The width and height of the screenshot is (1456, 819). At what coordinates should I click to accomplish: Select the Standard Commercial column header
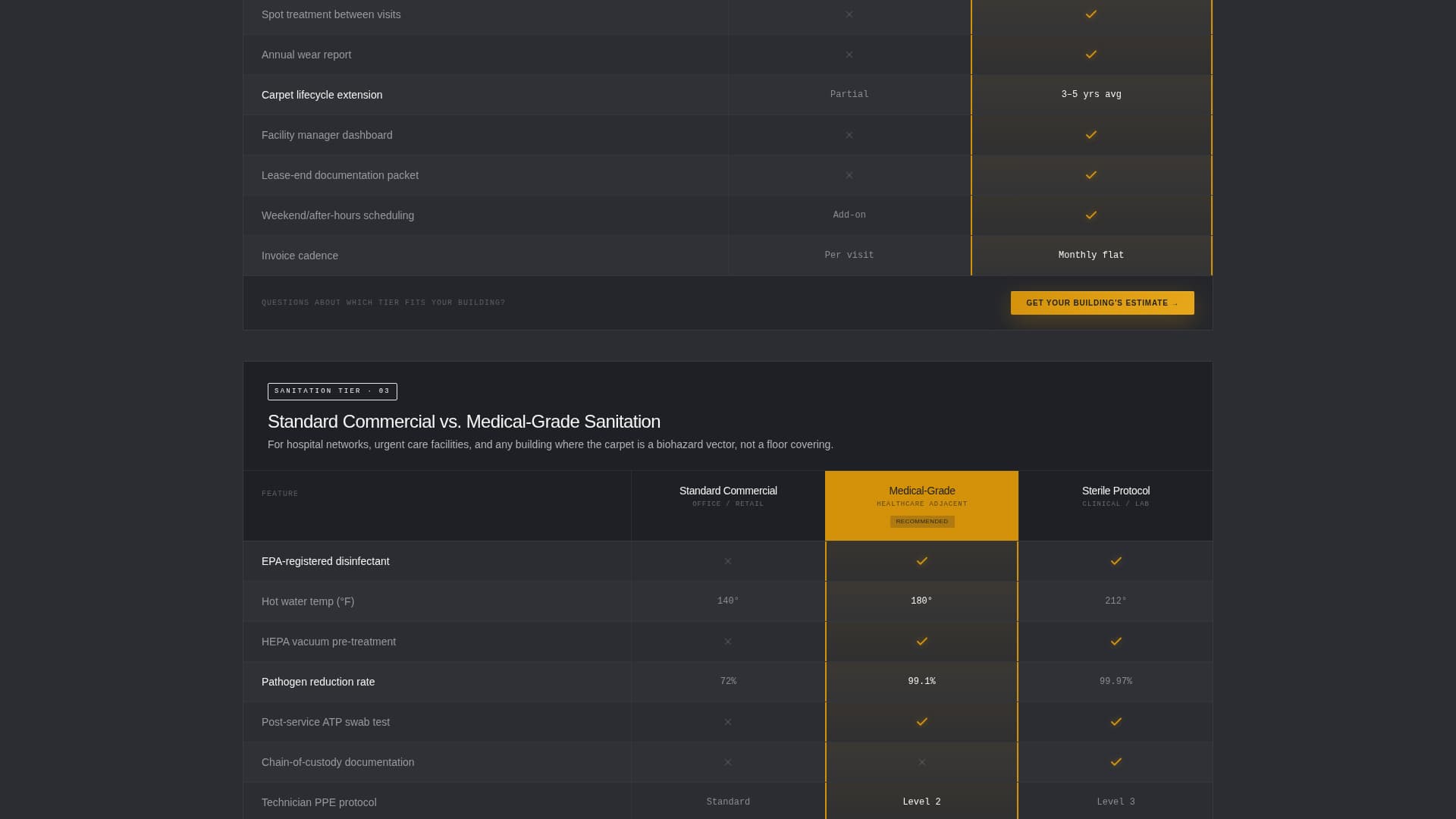coord(728,506)
